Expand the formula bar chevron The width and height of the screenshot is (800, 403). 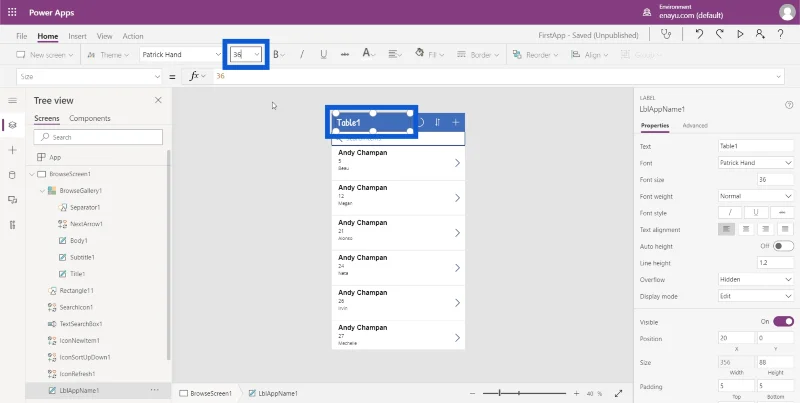pos(779,77)
